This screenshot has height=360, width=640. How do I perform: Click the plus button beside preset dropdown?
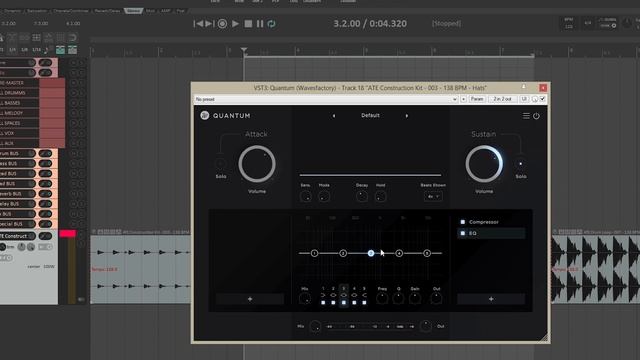463,99
